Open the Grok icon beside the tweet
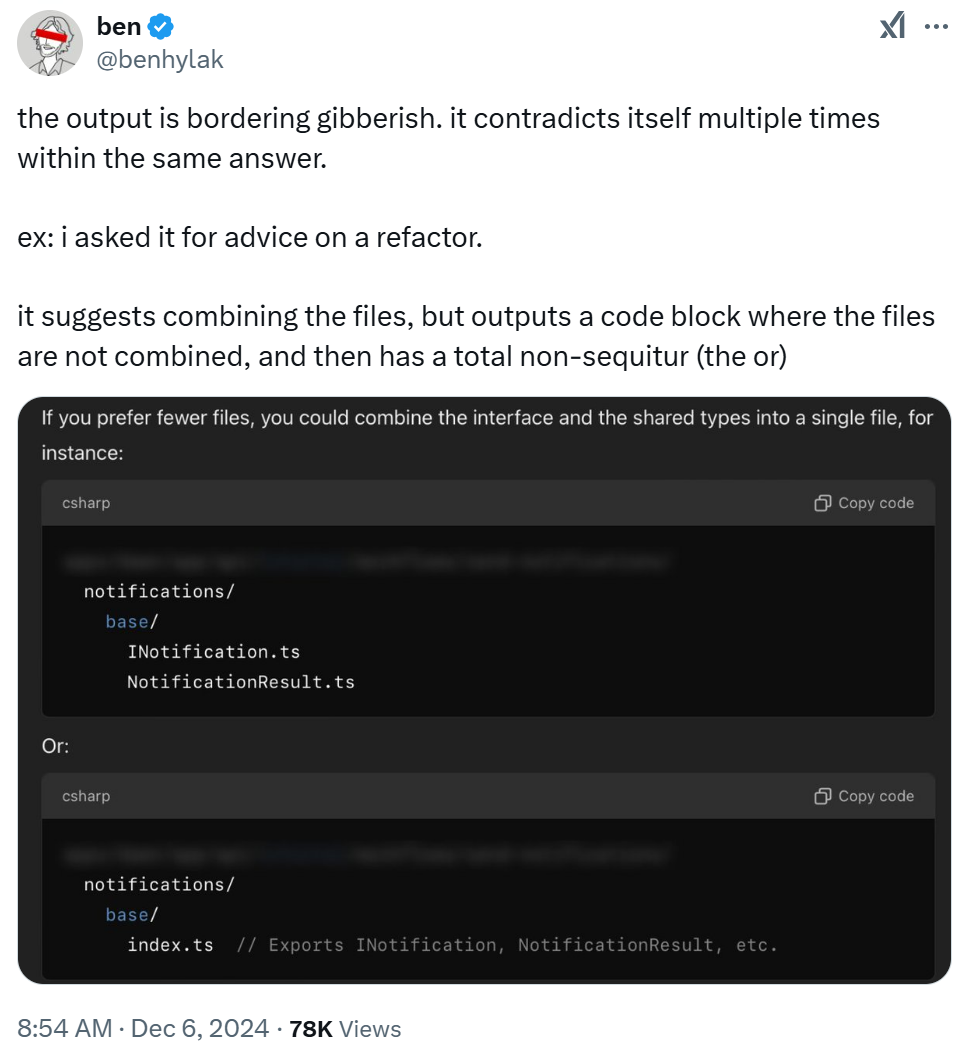 pos(892,27)
